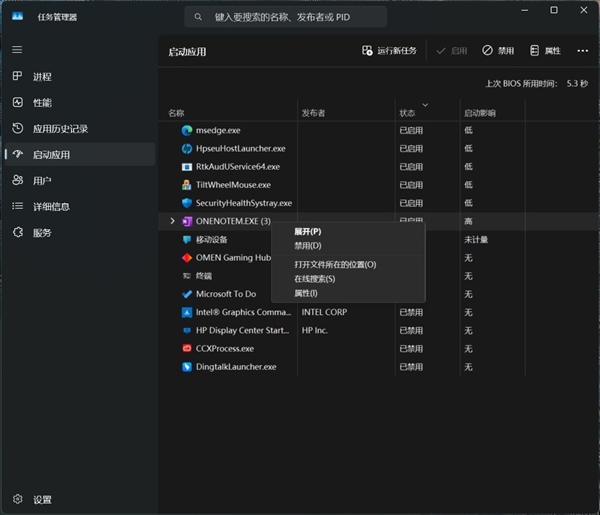Open the 服务 (Services) page

click(42, 232)
